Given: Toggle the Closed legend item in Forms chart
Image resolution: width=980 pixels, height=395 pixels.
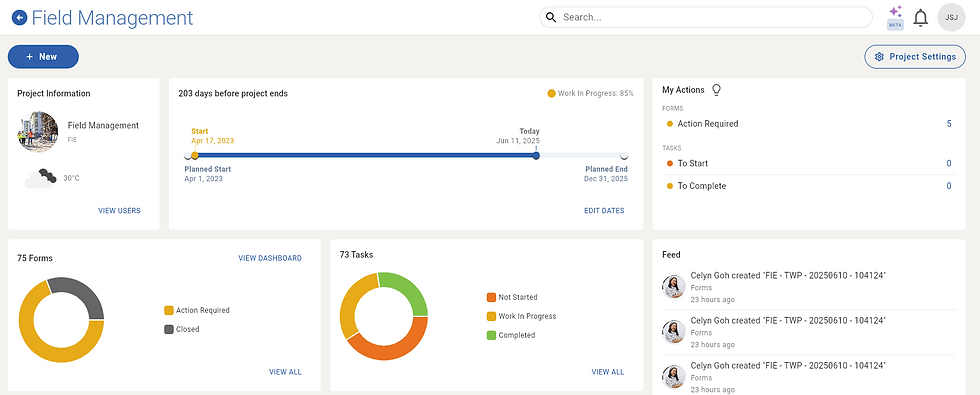Looking at the screenshot, I should 182,329.
